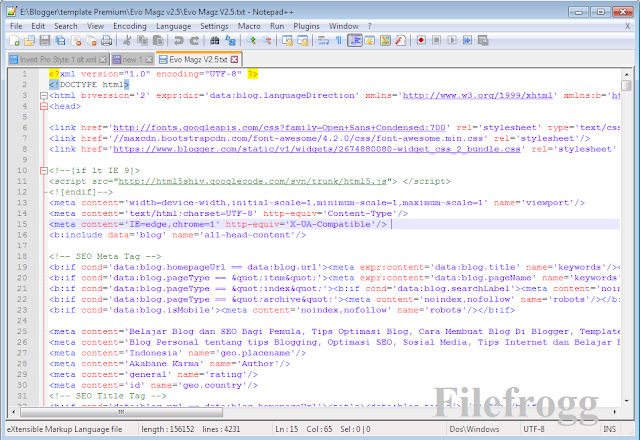
Task: Open User Defined Language dialog icon
Action: [x=370, y=40]
